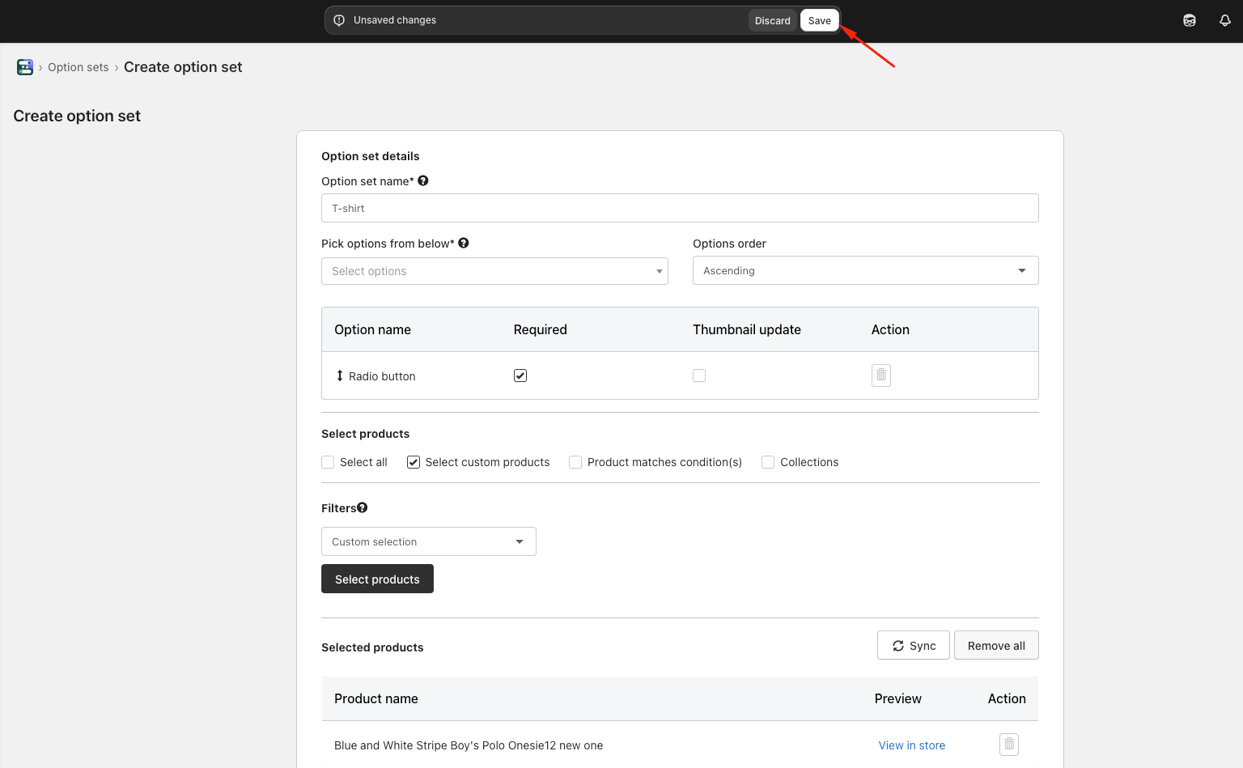Delete the Radio button option row
The width and height of the screenshot is (1243, 768).
click(881, 375)
